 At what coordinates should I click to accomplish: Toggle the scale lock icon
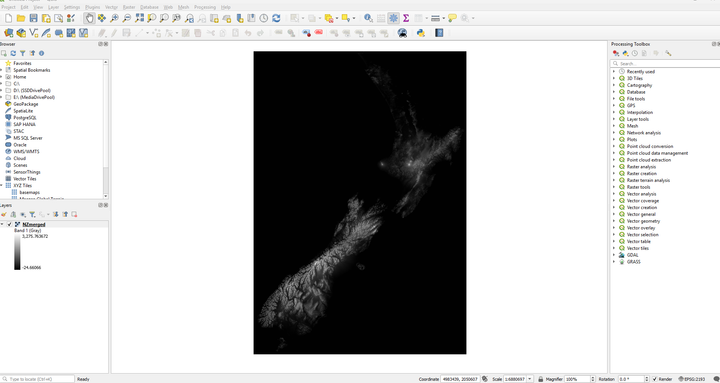tap(541, 379)
